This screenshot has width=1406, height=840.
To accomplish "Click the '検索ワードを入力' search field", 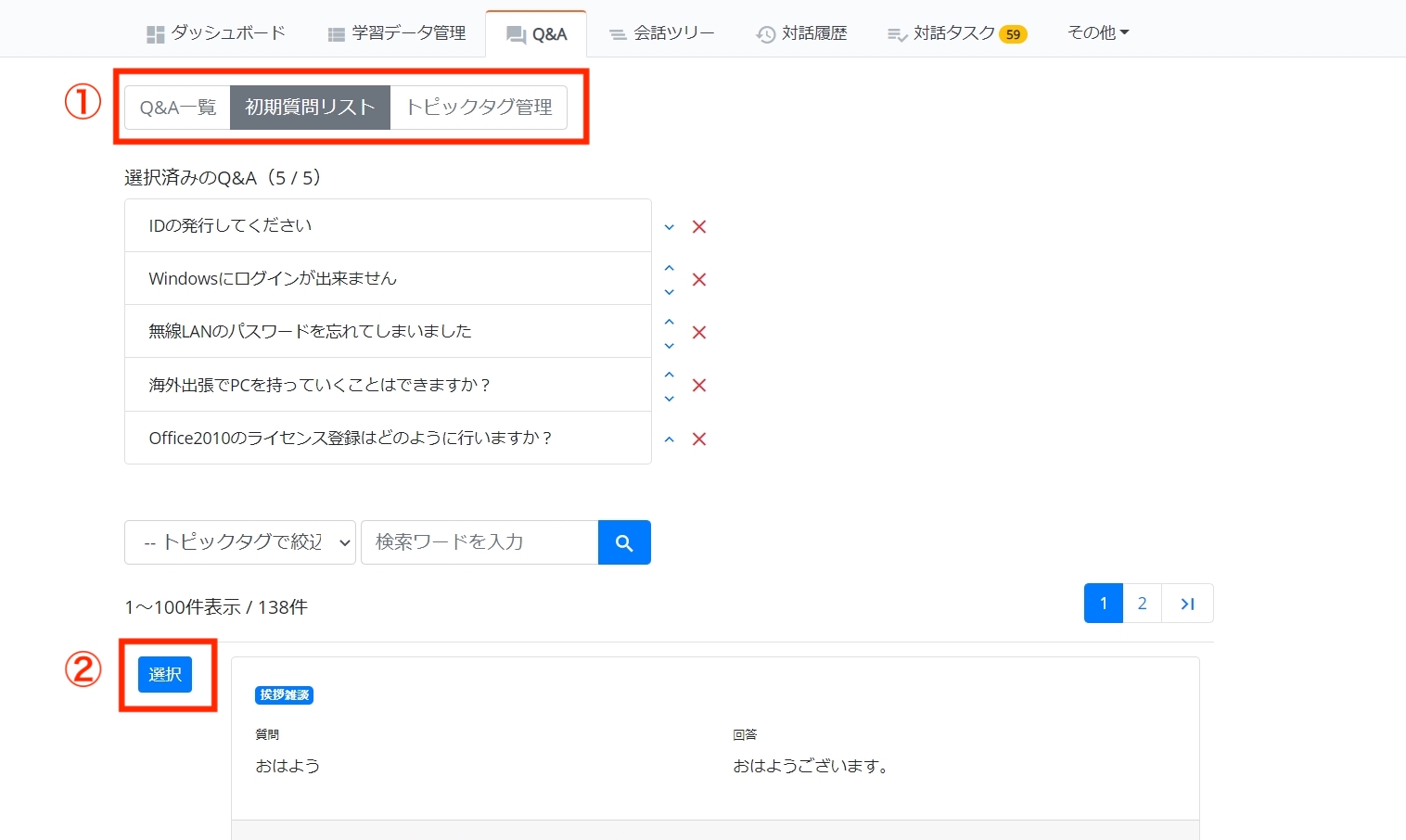I will pos(479,542).
